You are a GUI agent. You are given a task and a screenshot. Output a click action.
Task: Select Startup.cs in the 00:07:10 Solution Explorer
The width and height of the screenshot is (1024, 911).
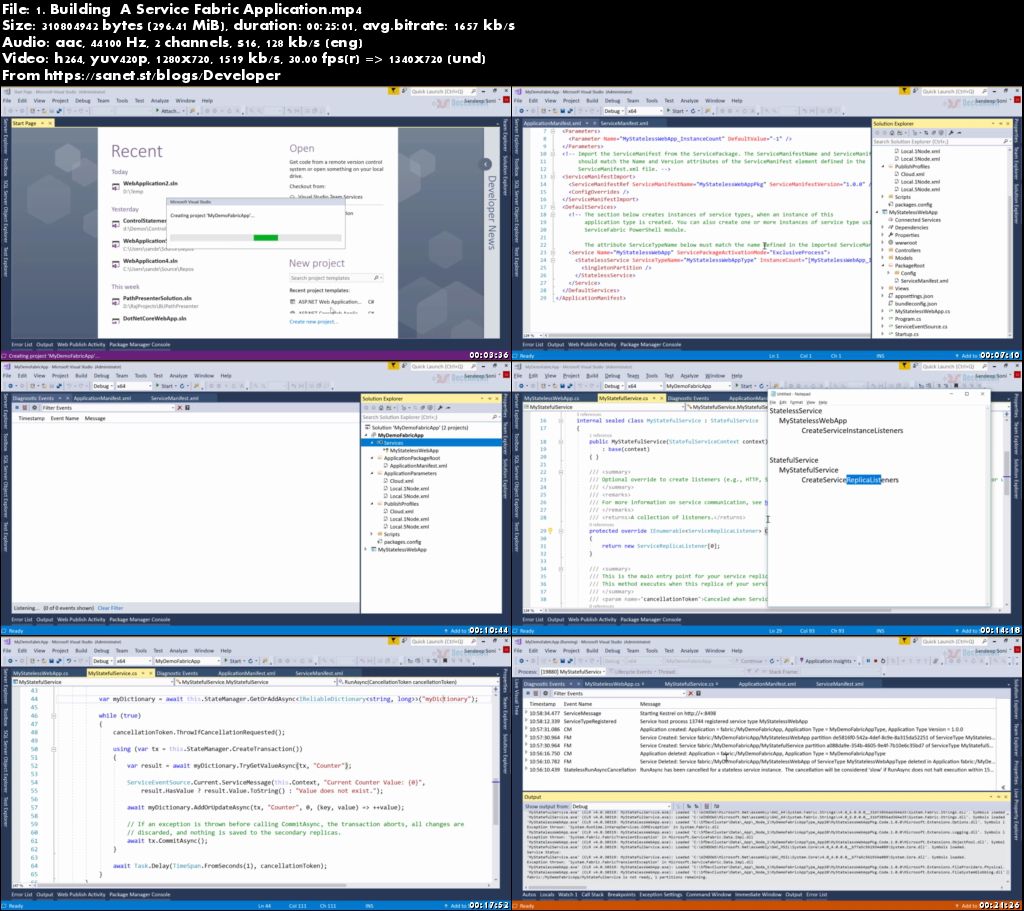click(906, 334)
